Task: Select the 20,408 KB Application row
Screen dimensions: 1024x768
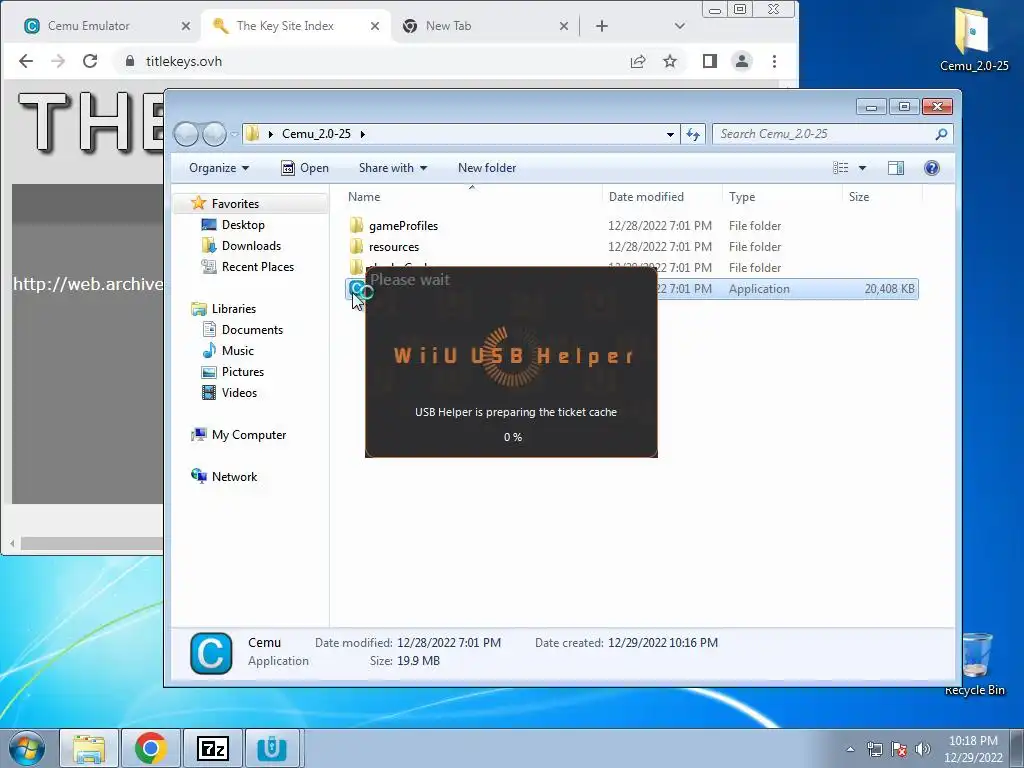Action: point(788,289)
